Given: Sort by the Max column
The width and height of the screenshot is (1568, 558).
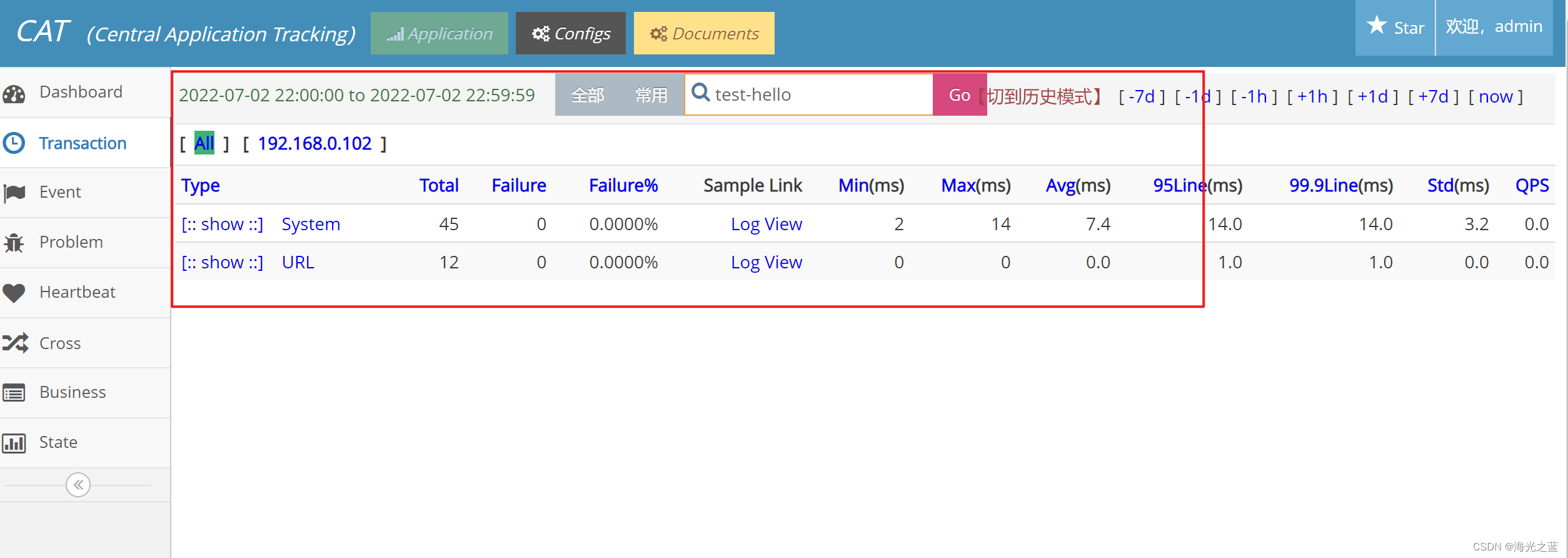Looking at the screenshot, I should coord(958,185).
